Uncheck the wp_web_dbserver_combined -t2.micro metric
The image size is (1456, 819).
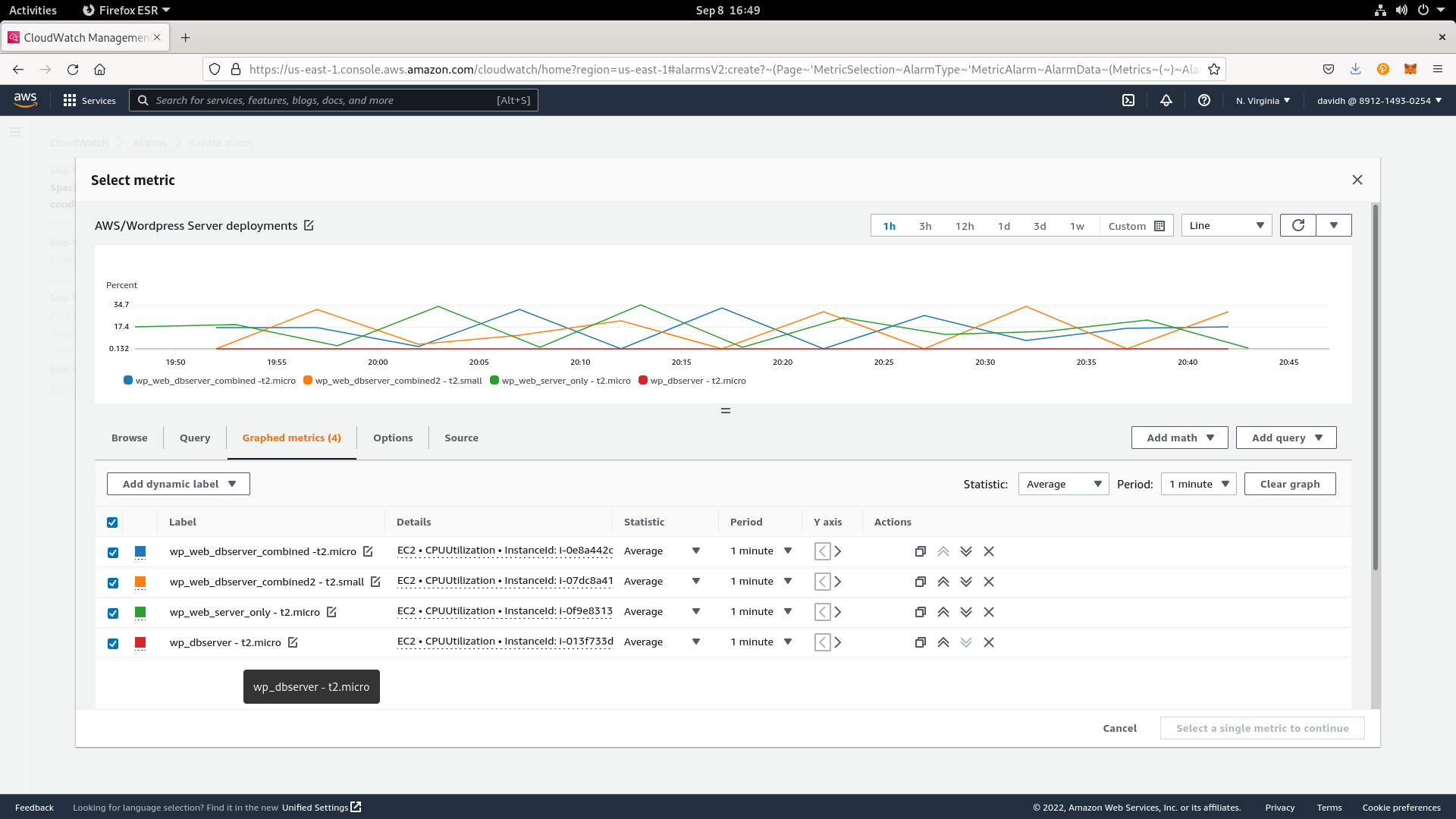click(x=113, y=553)
